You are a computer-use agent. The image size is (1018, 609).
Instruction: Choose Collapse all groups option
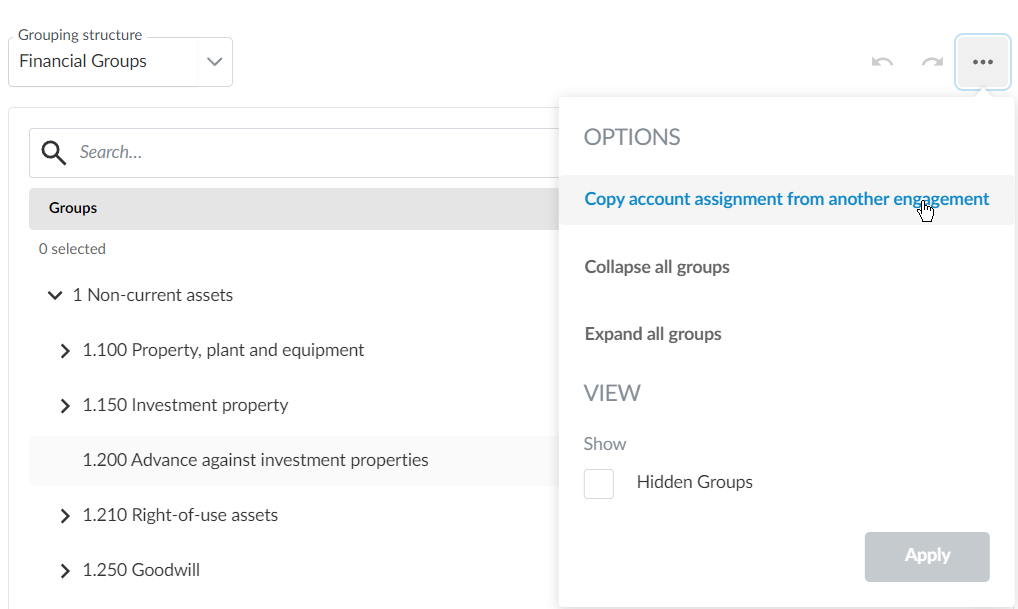657,267
